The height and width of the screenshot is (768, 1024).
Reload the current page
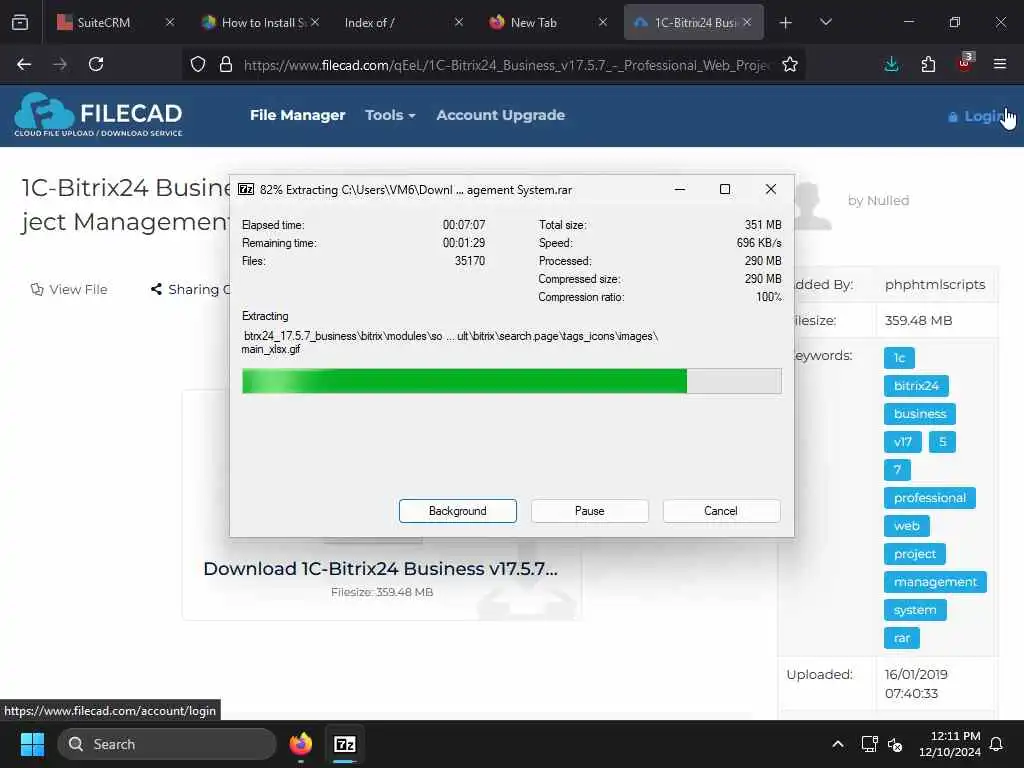96,64
